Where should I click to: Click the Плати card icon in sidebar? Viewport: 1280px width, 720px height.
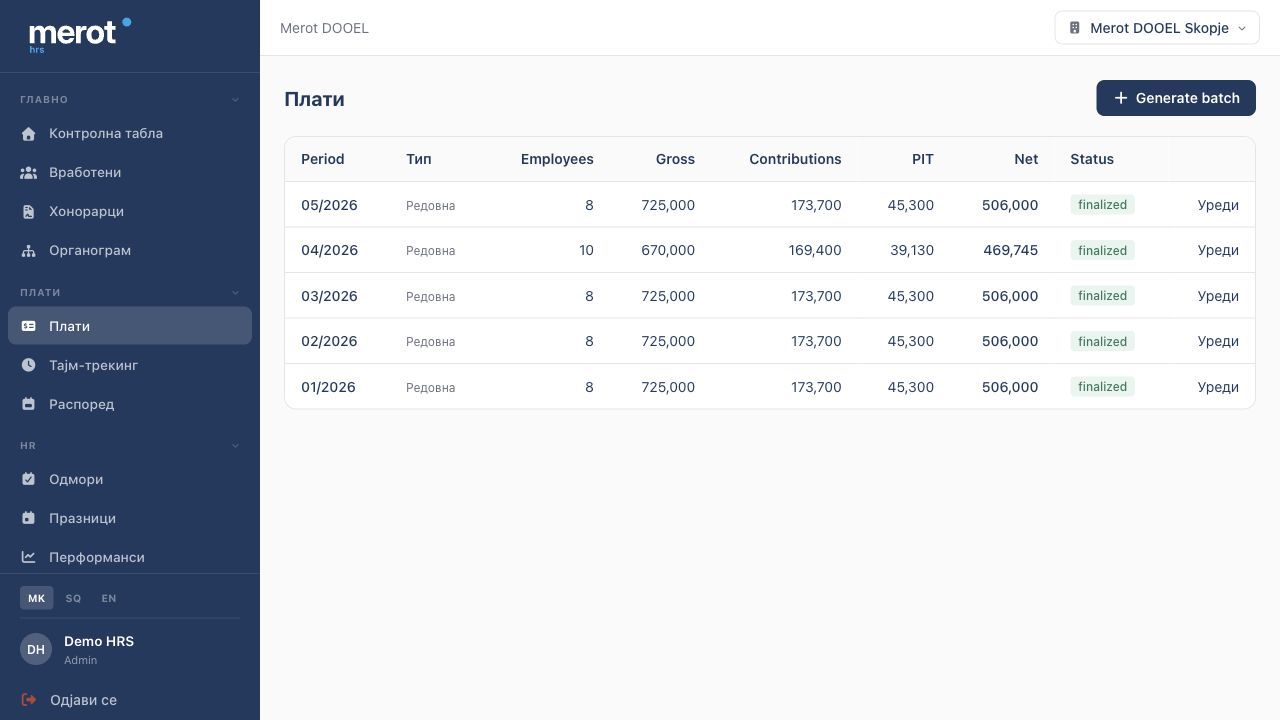tap(29, 327)
